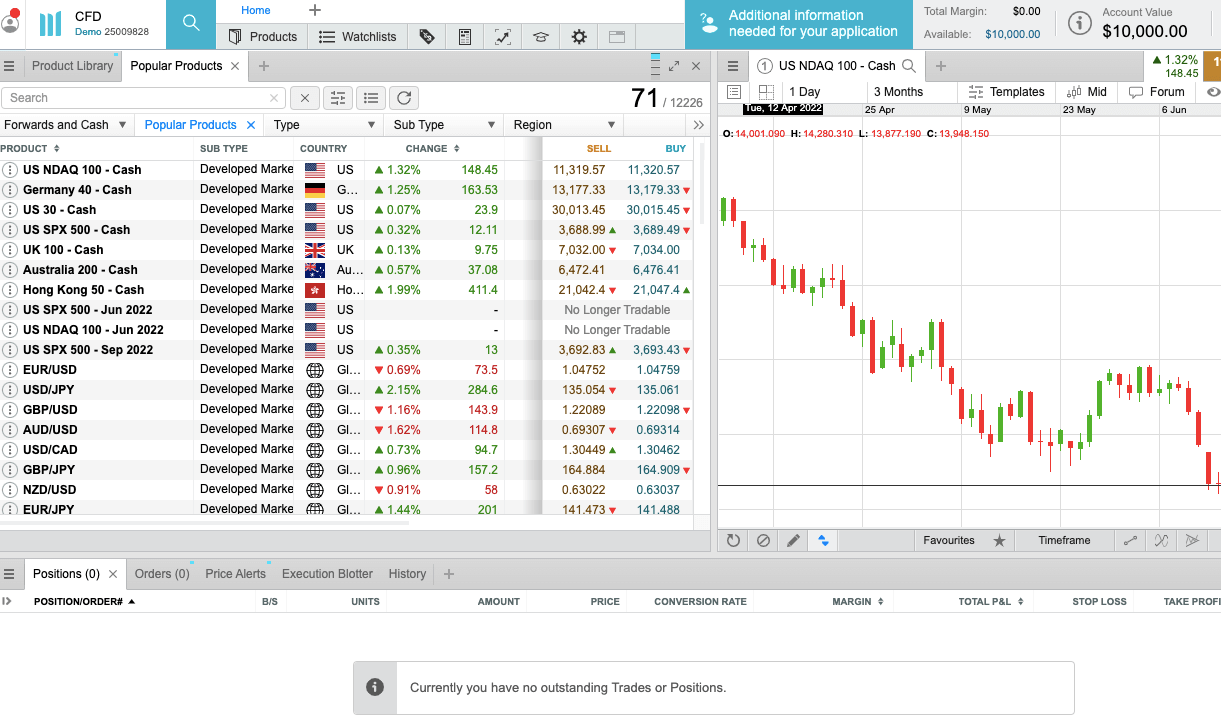Click Additional information needed banner
The width and height of the screenshot is (1221, 720).
[x=799, y=24]
